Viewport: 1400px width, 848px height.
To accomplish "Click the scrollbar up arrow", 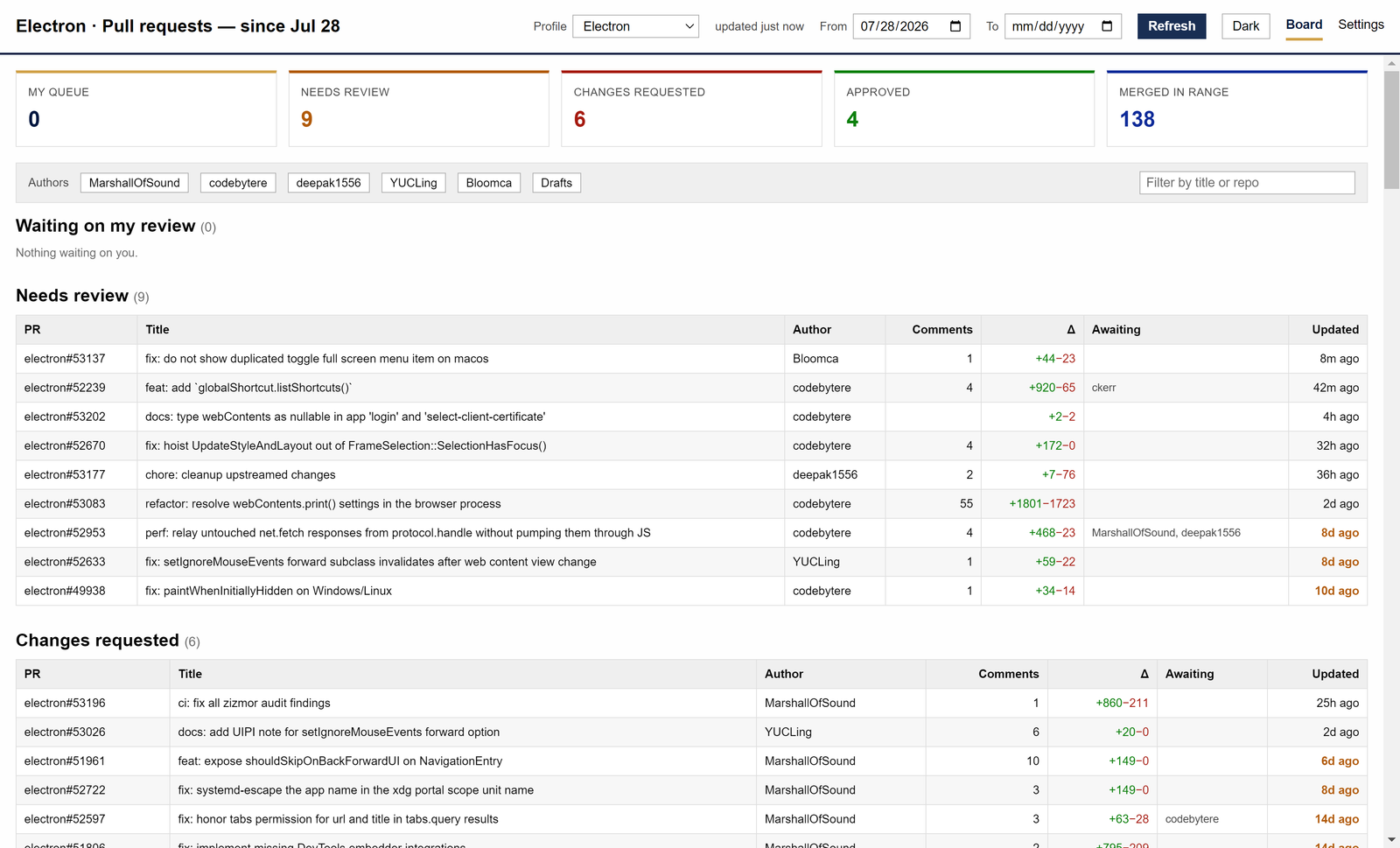I will pos(1391,64).
